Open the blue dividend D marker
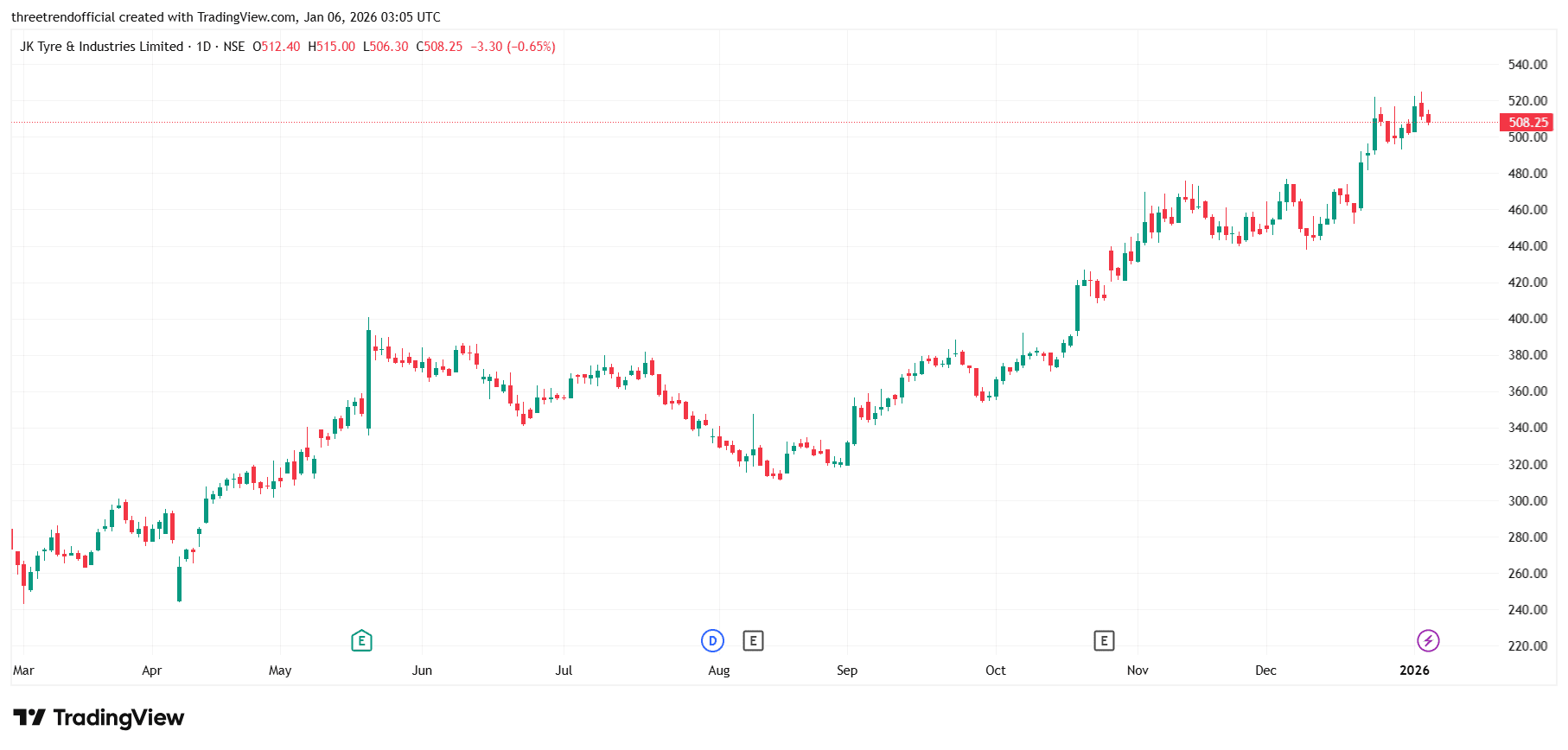The width and height of the screenshot is (1568, 750). pyautogui.click(x=712, y=640)
